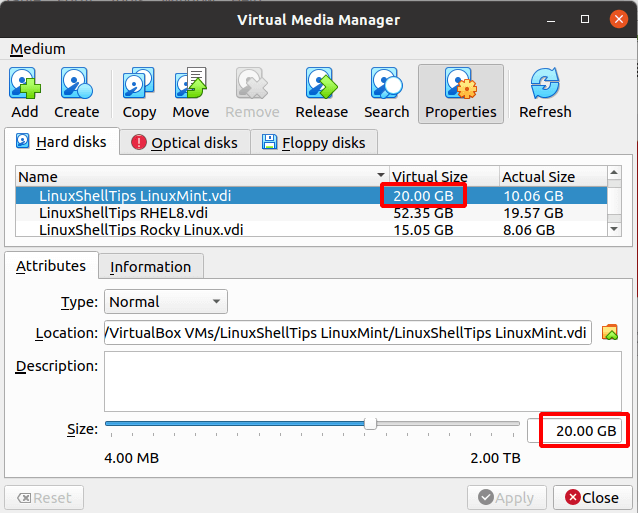Click the 8.06 GB actual size cell

[529, 230]
